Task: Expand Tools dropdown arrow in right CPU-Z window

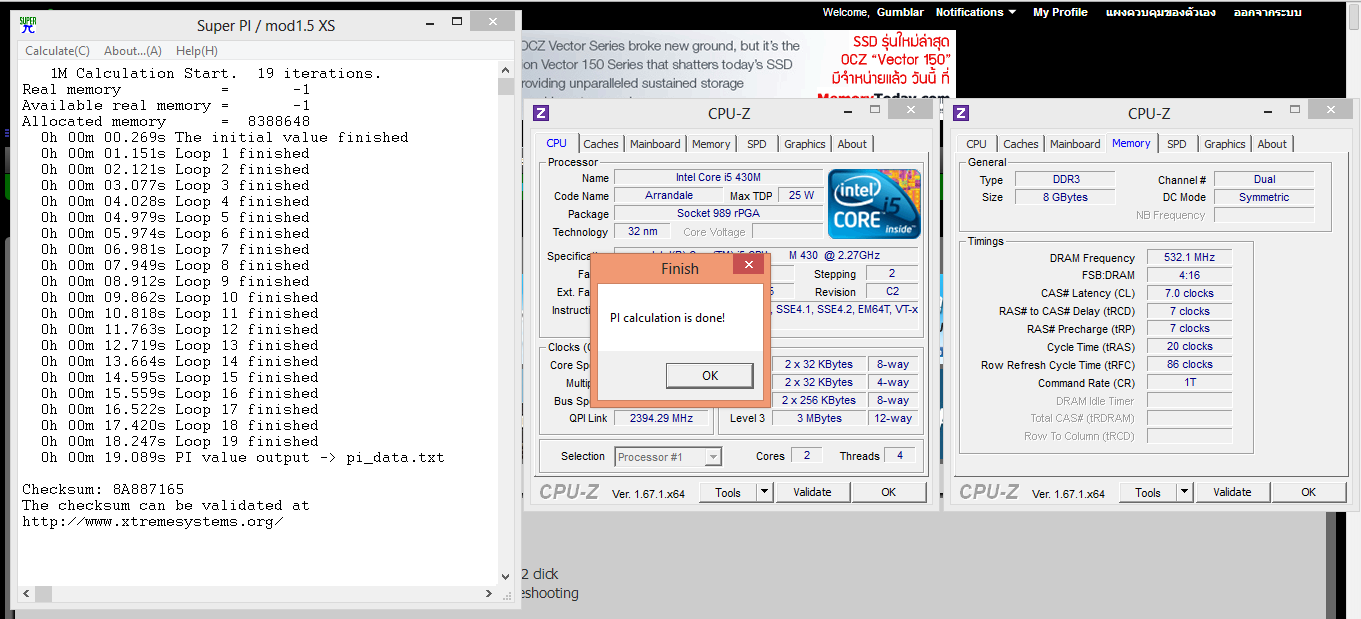Action: (1185, 492)
